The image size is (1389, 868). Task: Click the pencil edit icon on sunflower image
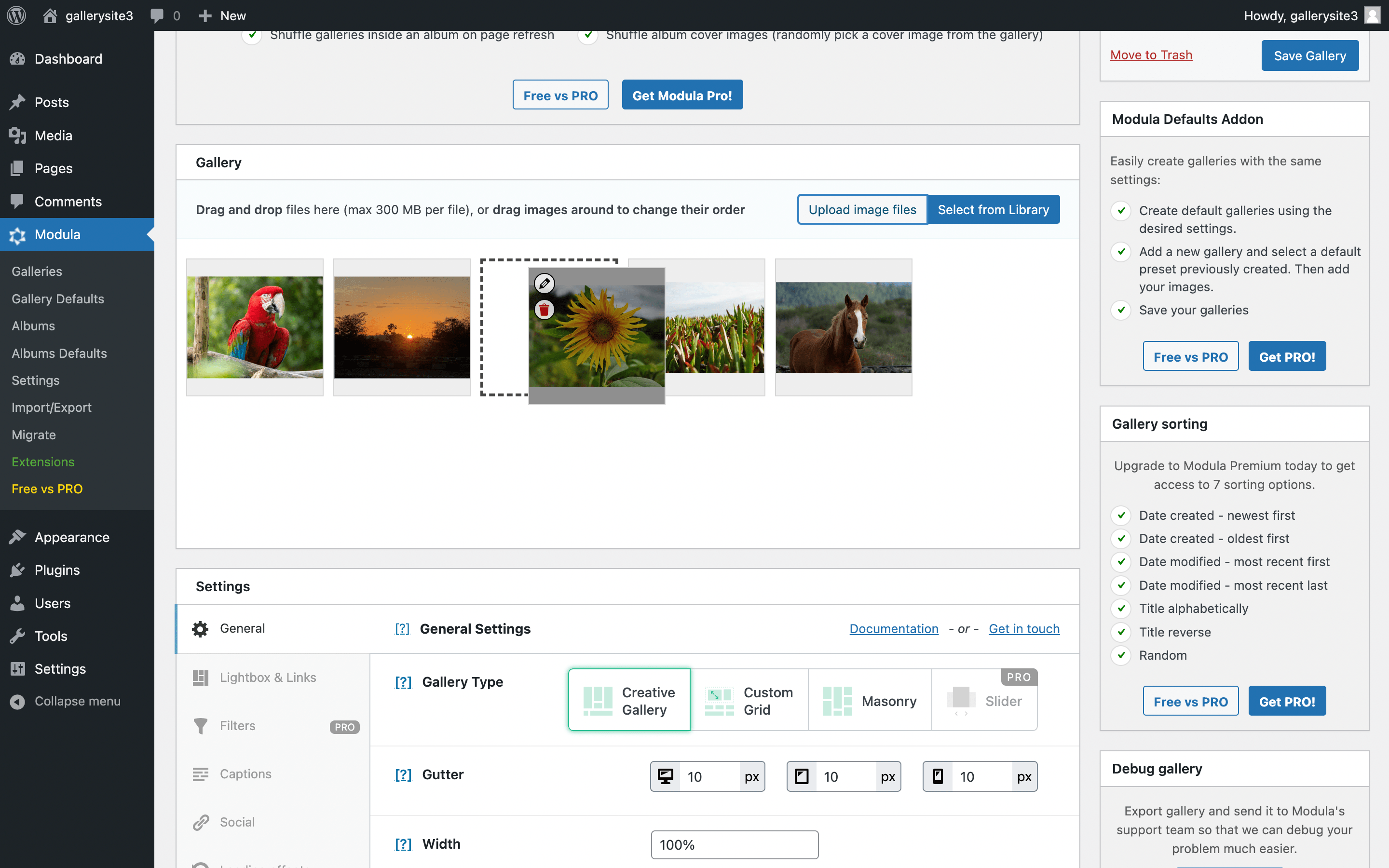(x=544, y=283)
